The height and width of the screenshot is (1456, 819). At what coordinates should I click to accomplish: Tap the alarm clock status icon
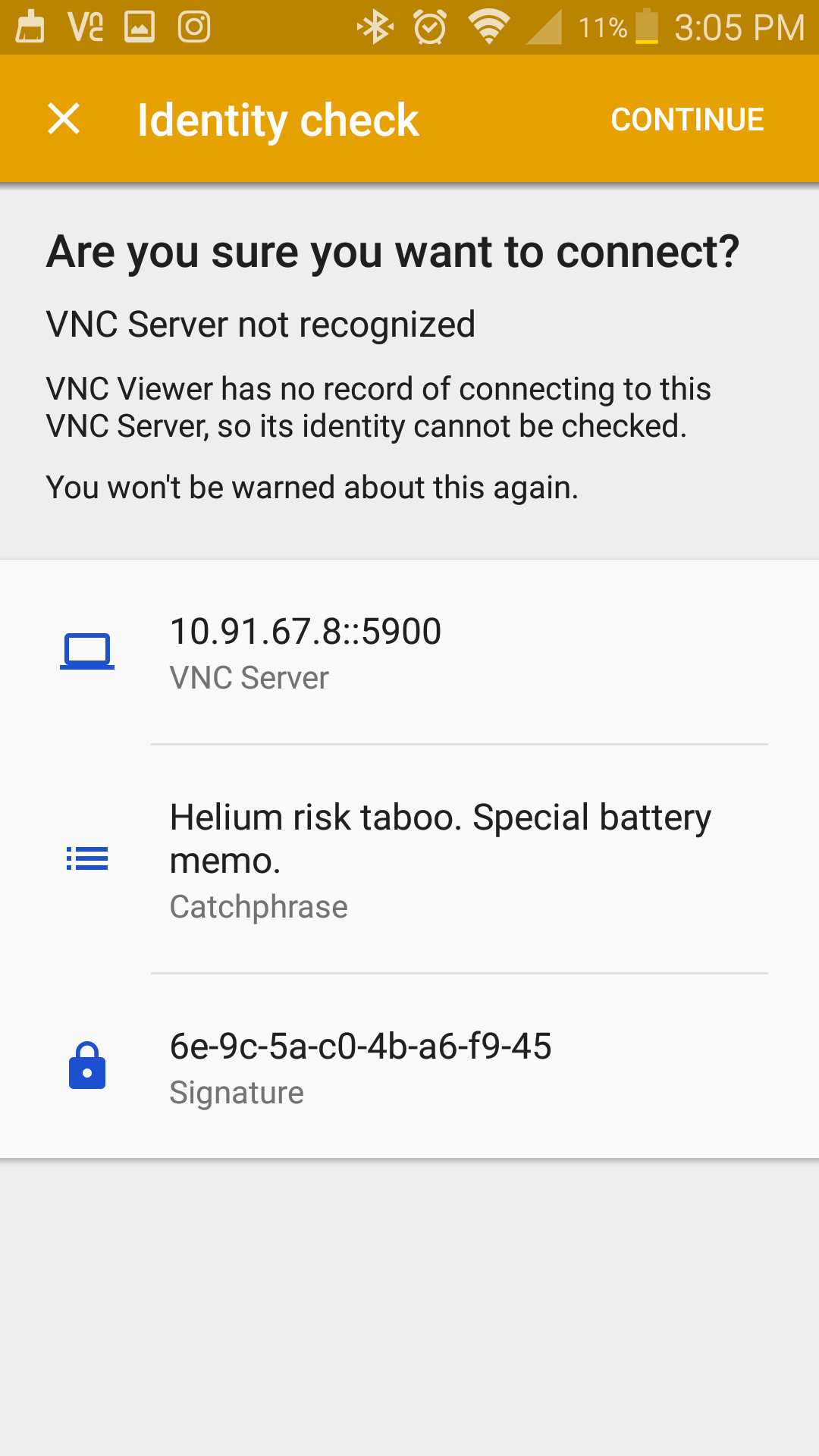click(430, 28)
